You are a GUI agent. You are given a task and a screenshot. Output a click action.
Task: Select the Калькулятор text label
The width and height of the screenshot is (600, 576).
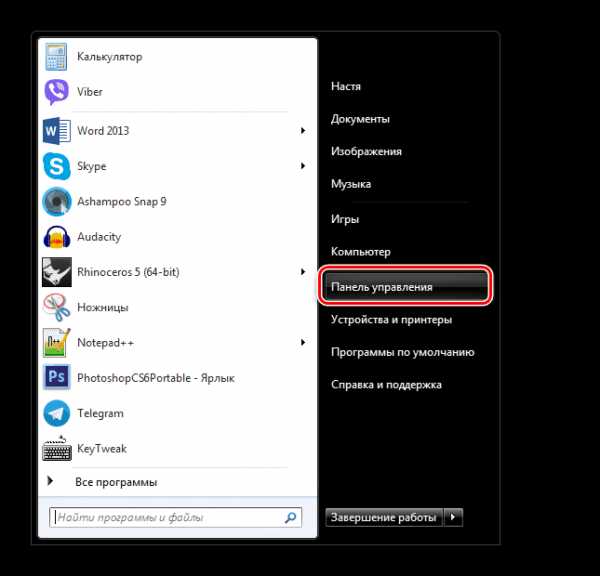(109, 57)
